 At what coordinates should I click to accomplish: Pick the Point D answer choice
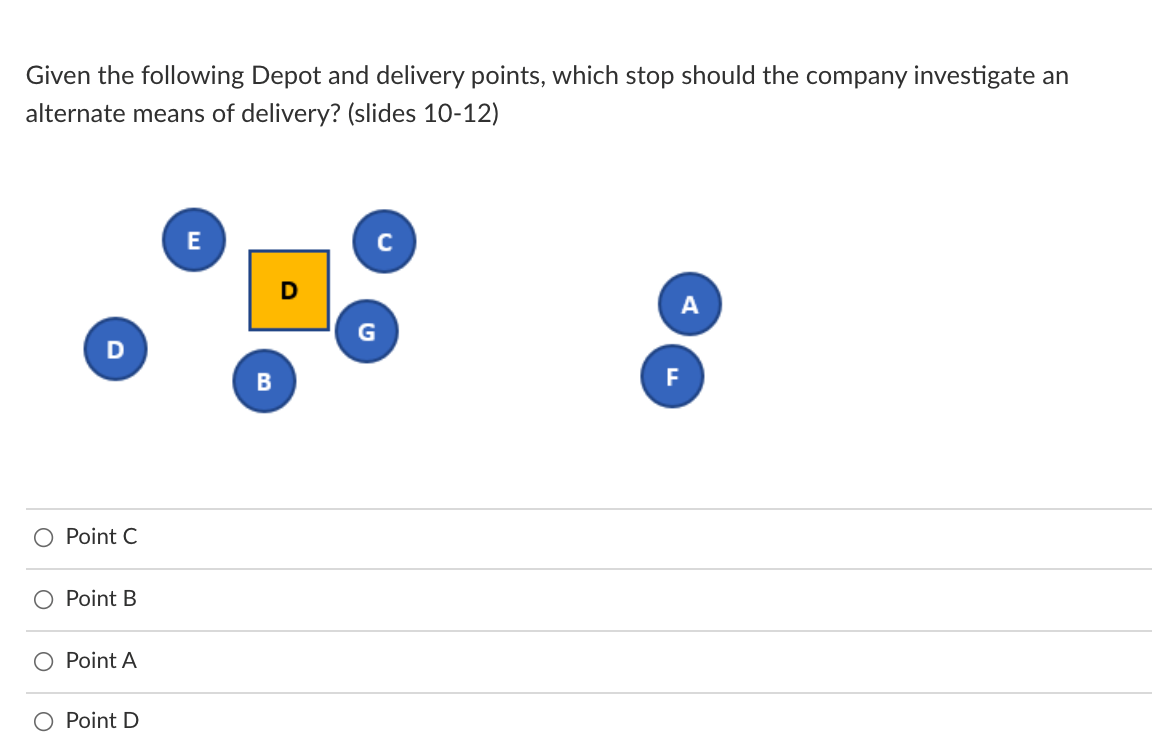pyautogui.click(x=43, y=721)
